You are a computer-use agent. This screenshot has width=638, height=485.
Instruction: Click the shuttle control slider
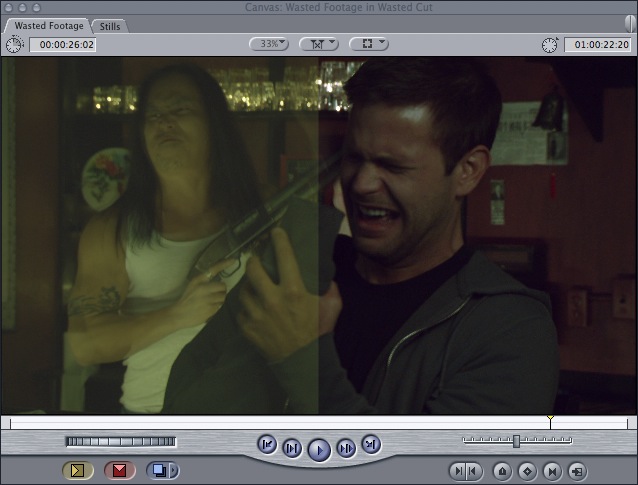pos(517,441)
